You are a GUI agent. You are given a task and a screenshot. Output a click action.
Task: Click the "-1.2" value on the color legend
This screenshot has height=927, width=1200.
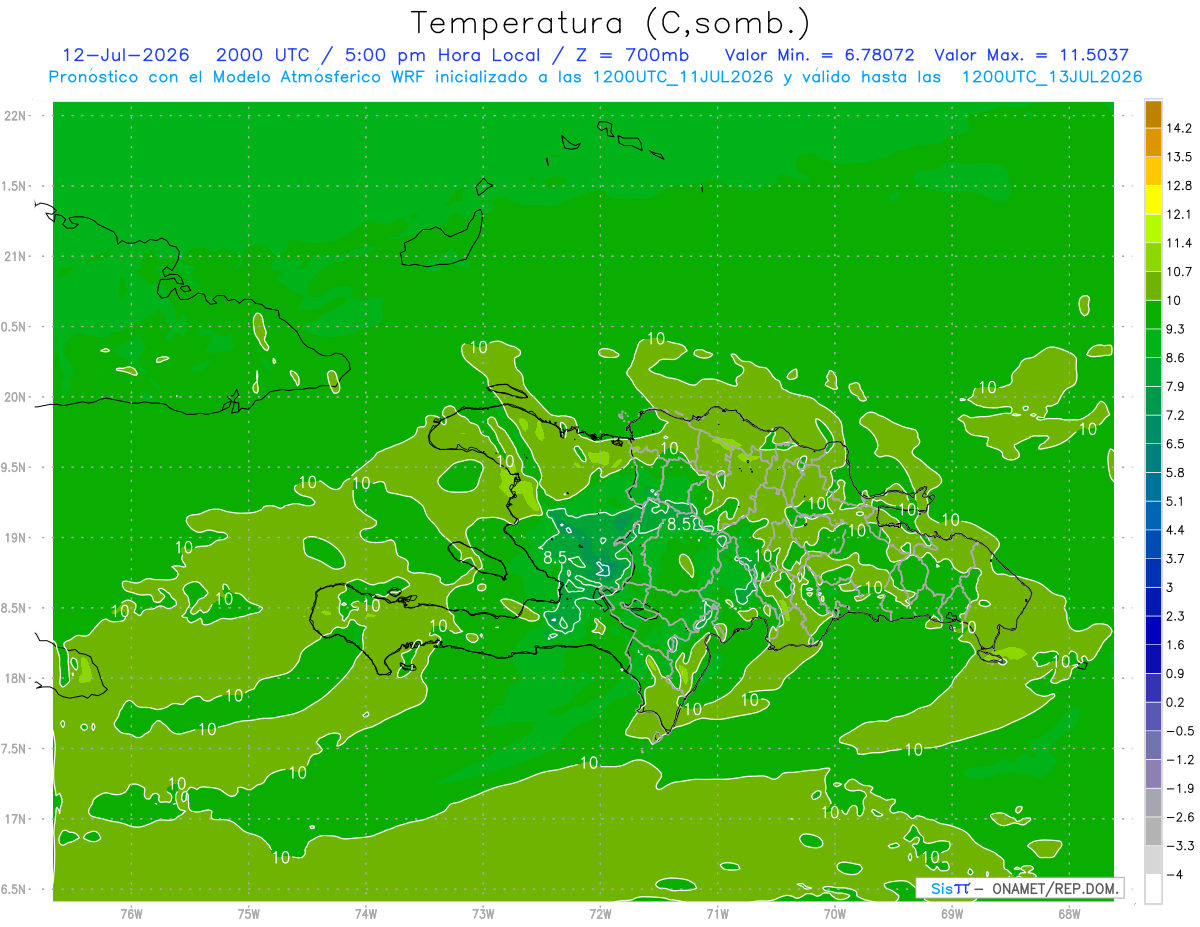pyautogui.click(x=1180, y=760)
